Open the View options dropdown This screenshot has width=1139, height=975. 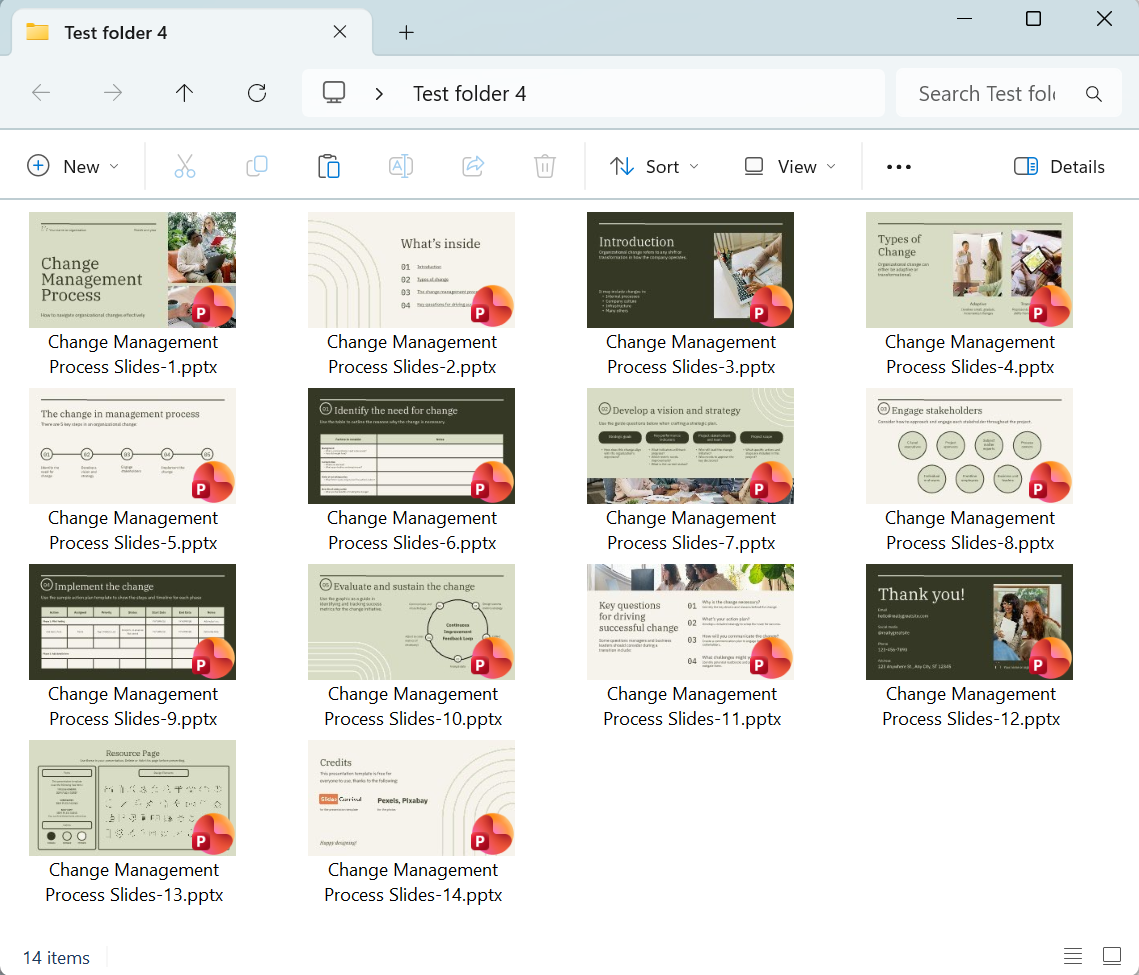coord(789,166)
